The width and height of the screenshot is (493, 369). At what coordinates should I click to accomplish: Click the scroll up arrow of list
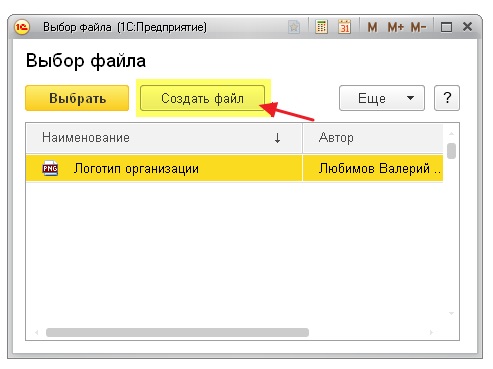[451, 134]
